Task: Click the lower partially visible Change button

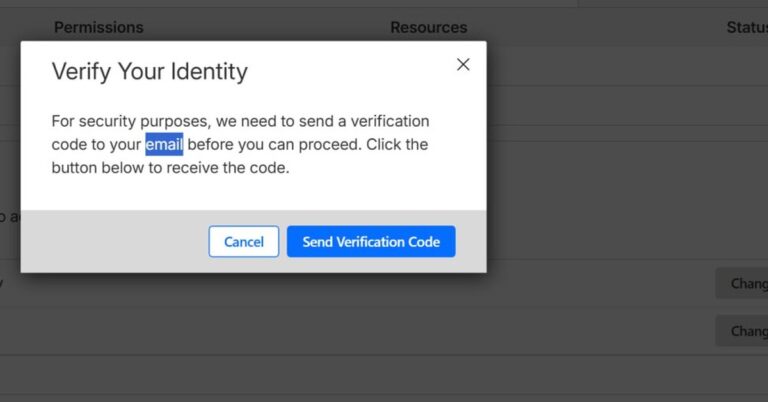Action: [746, 331]
